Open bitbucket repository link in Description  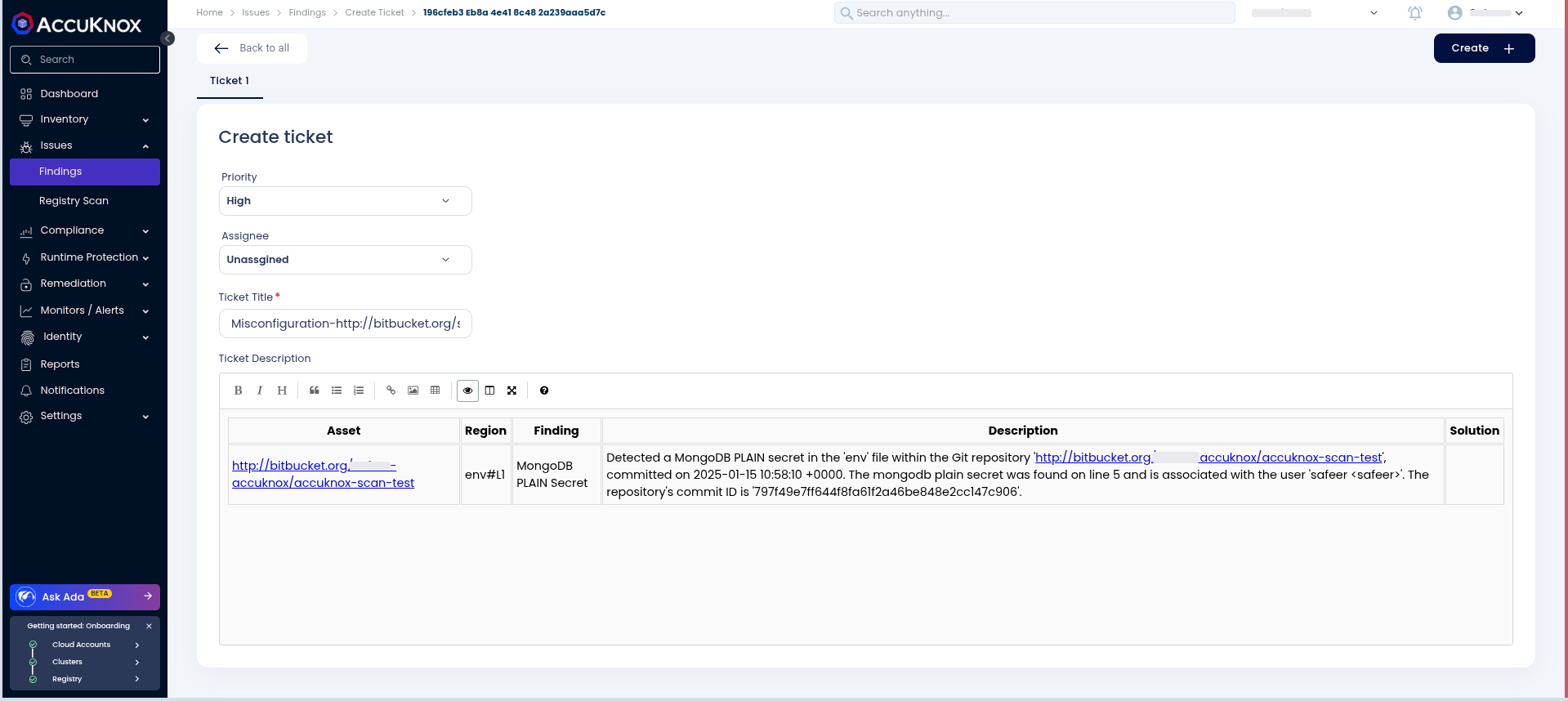tap(1208, 458)
